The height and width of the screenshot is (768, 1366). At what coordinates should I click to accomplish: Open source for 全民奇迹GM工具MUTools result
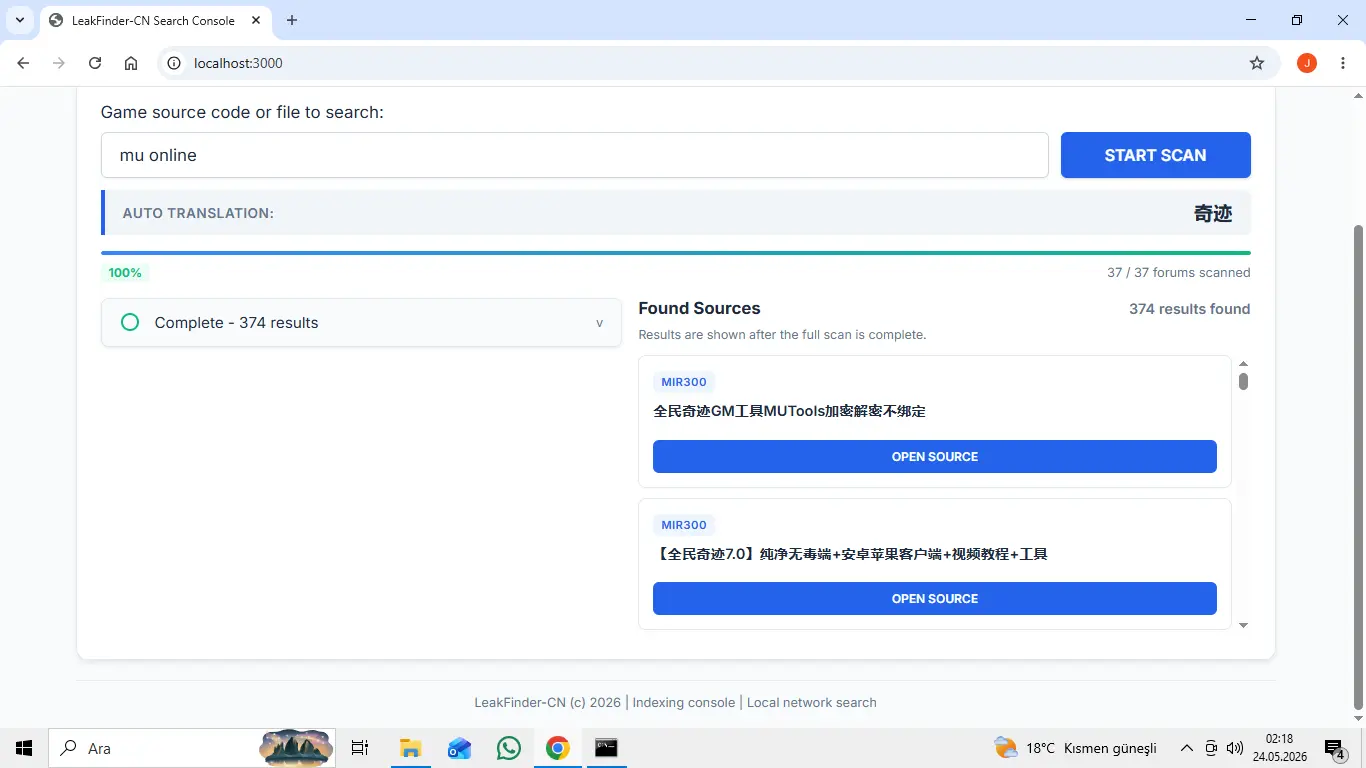pyautogui.click(x=934, y=456)
